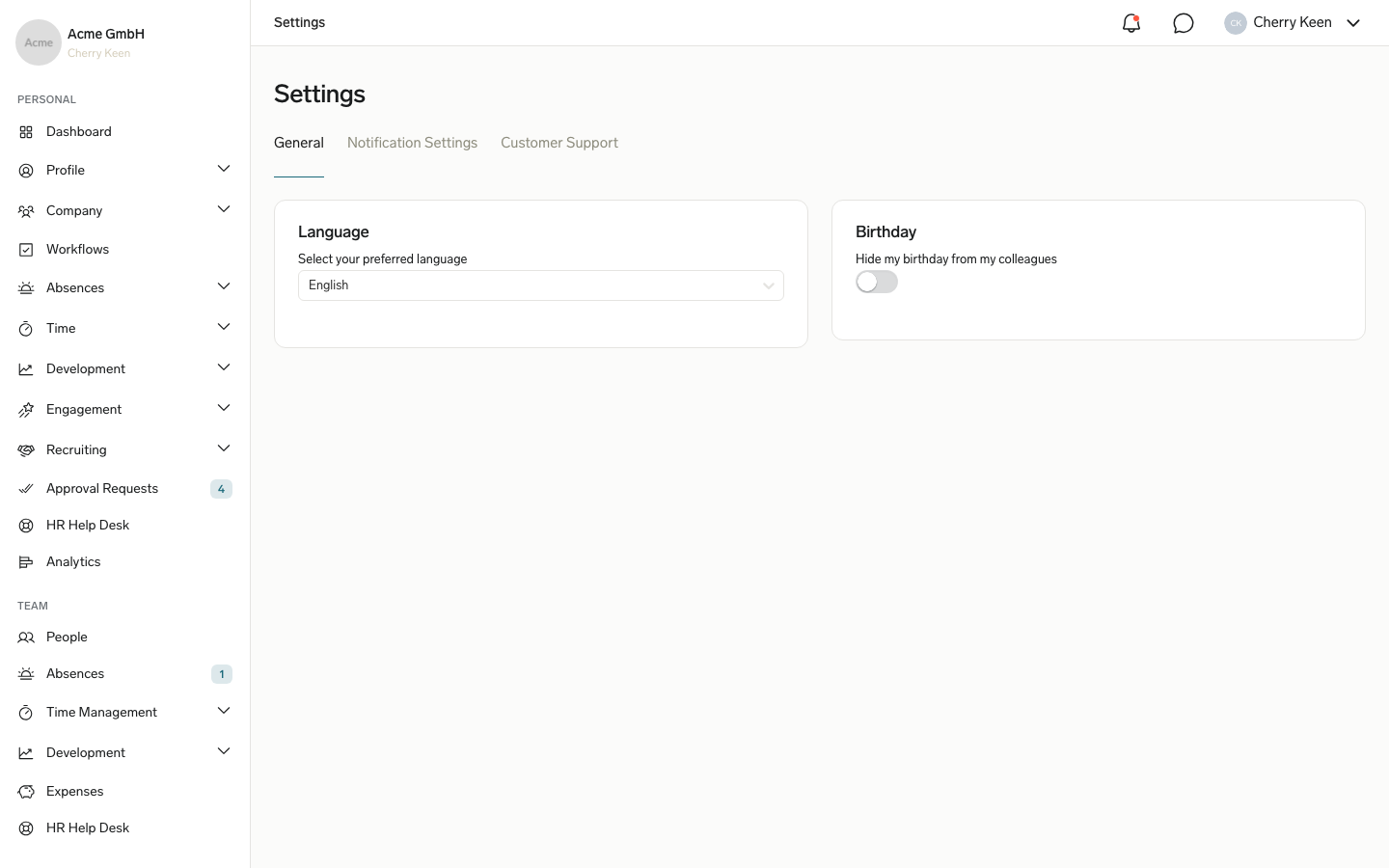Click the Cherry Keen user avatar
The width and height of the screenshot is (1389, 868).
click(x=1236, y=23)
